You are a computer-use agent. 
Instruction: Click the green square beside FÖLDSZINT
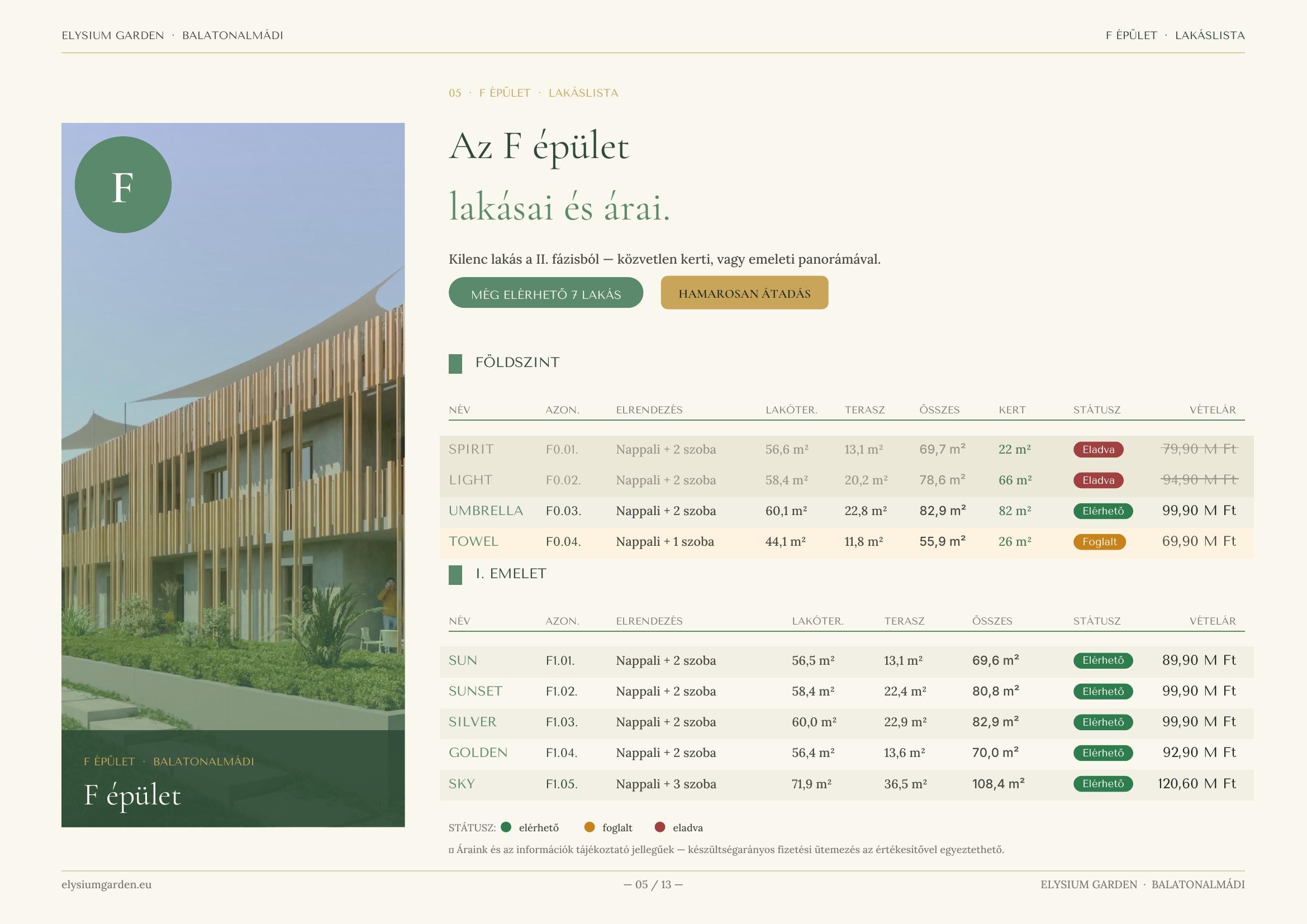click(455, 364)
